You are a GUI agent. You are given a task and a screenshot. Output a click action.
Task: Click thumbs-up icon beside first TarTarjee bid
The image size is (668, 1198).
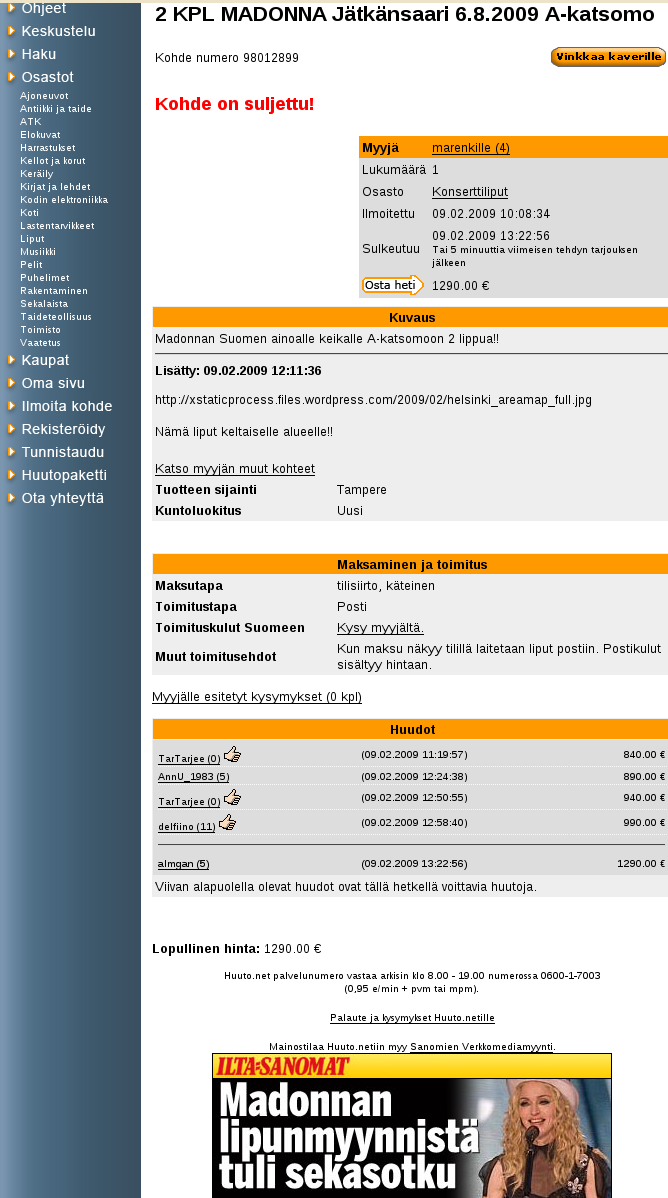(x=232, y=754)
